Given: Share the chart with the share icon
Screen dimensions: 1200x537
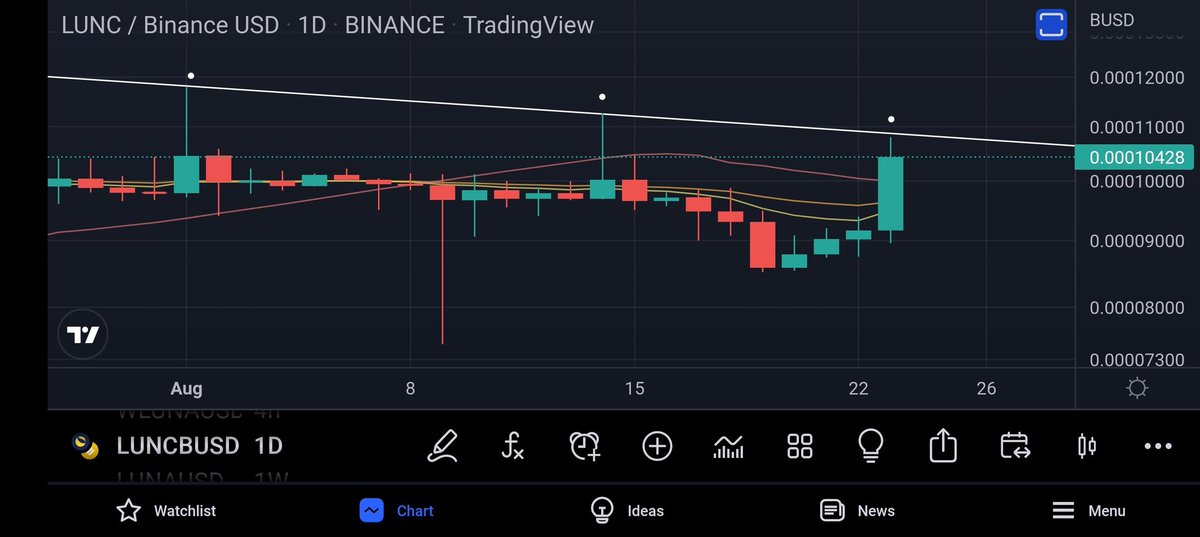Looking at the screenshot, I should click(x=943, y=446).
